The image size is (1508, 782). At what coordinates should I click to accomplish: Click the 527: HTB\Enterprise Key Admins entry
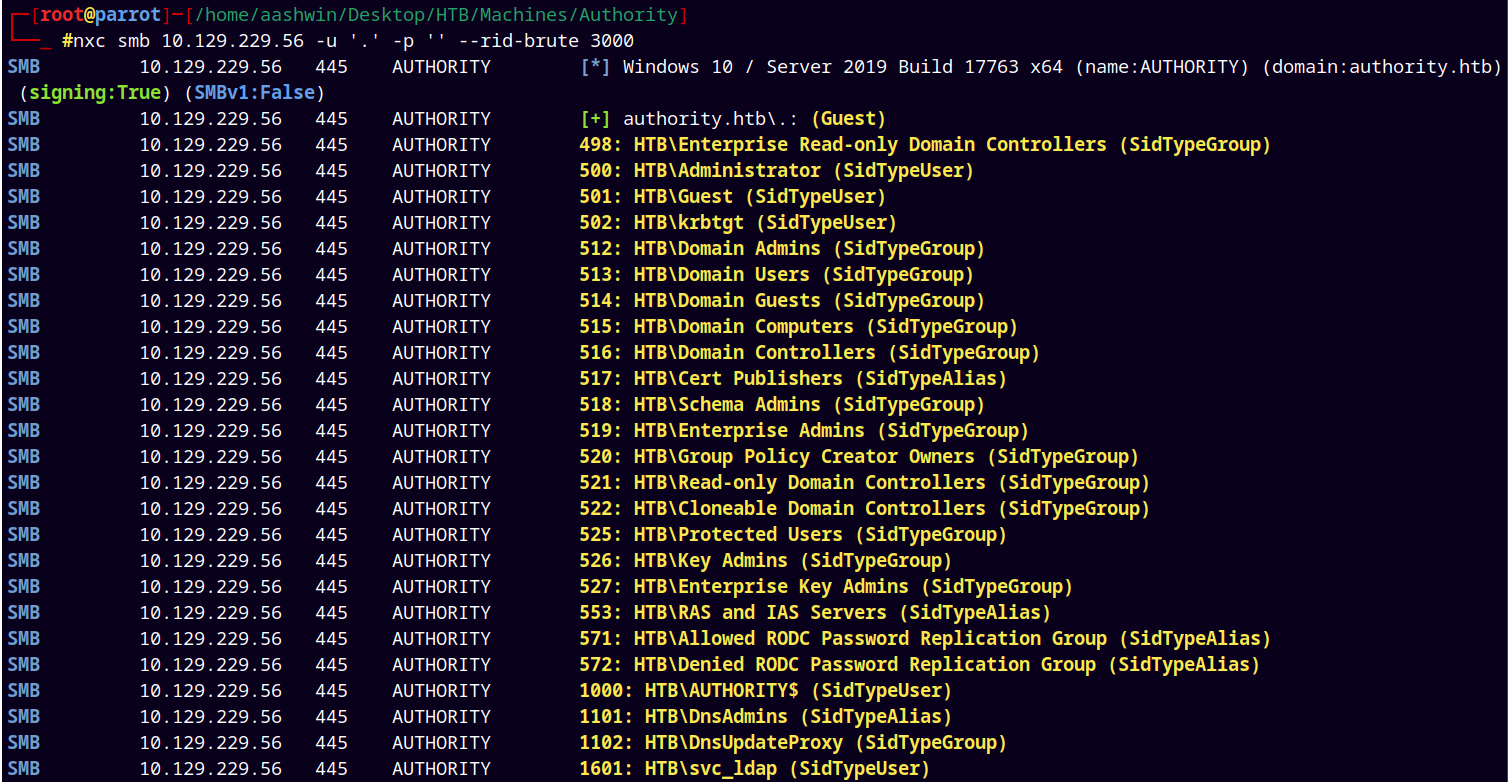pos(826,587)
